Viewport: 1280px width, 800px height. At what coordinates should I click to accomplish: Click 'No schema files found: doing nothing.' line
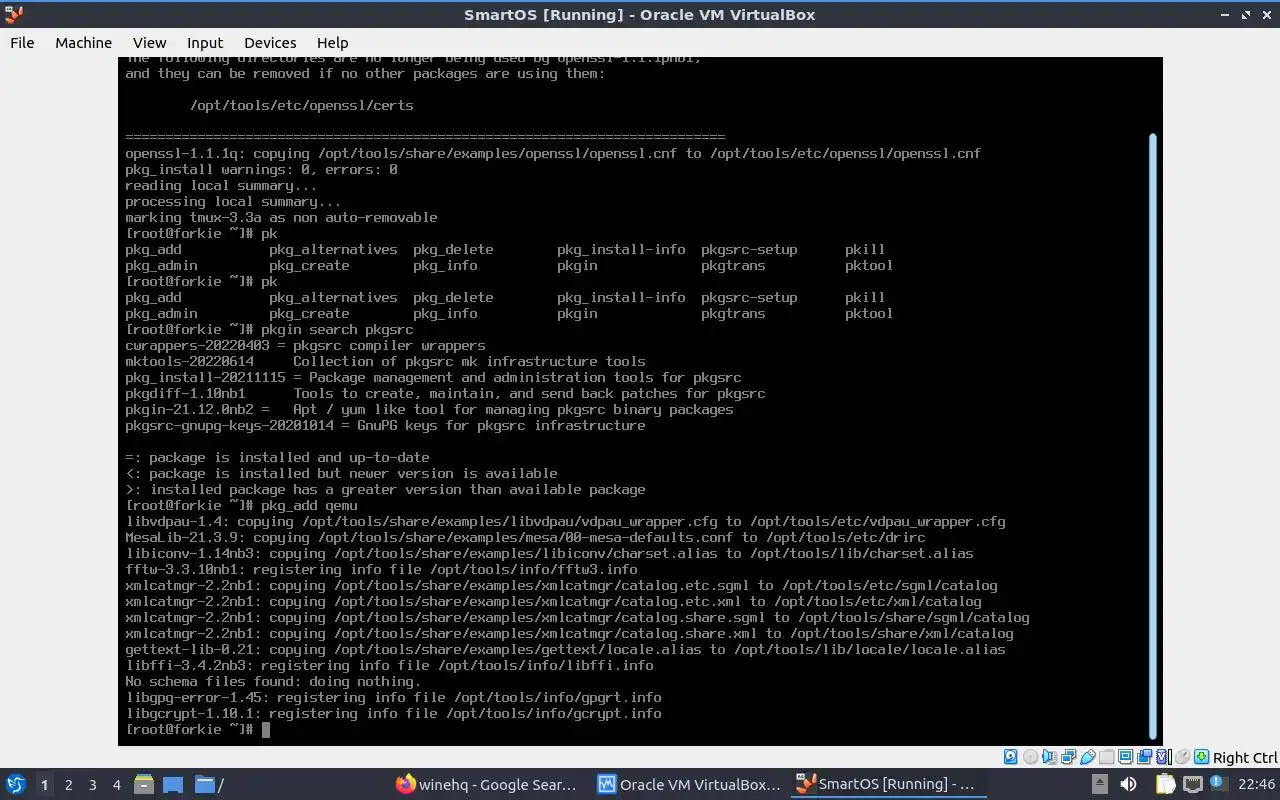pos(273,681)
